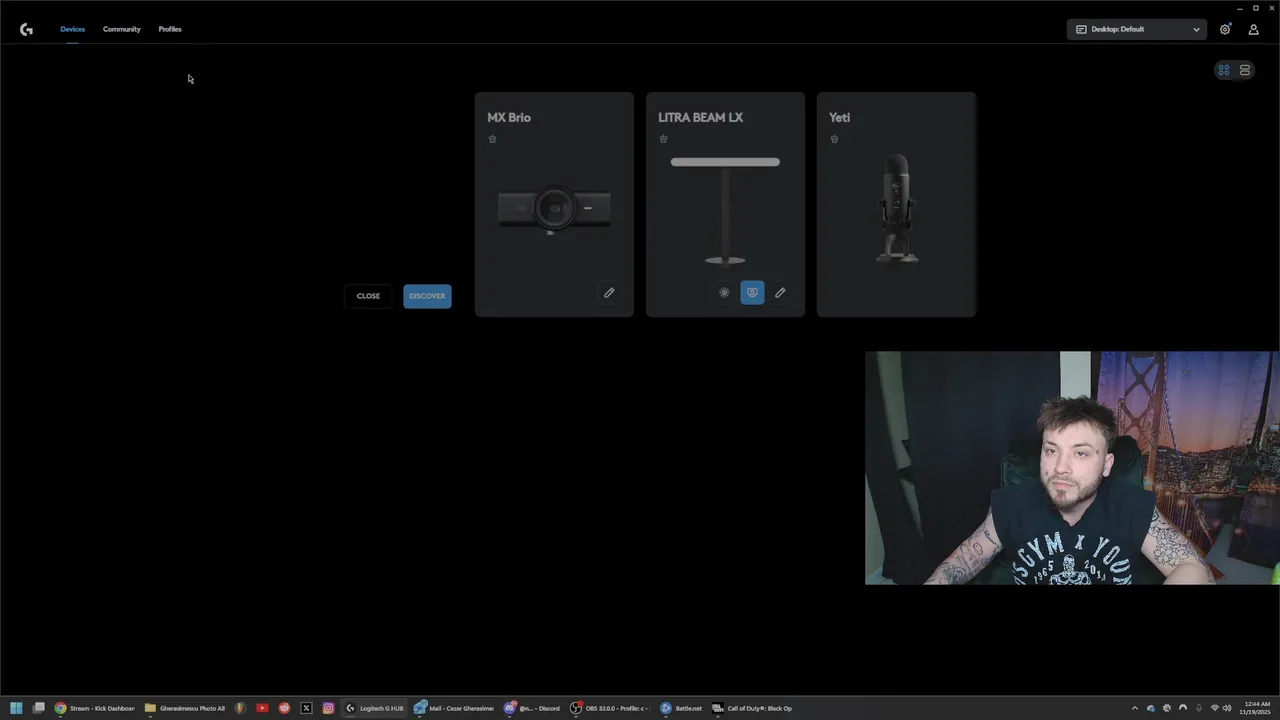
Task: Open LITRA BEAM LX brightness sun icon
Action: (724, 293)
